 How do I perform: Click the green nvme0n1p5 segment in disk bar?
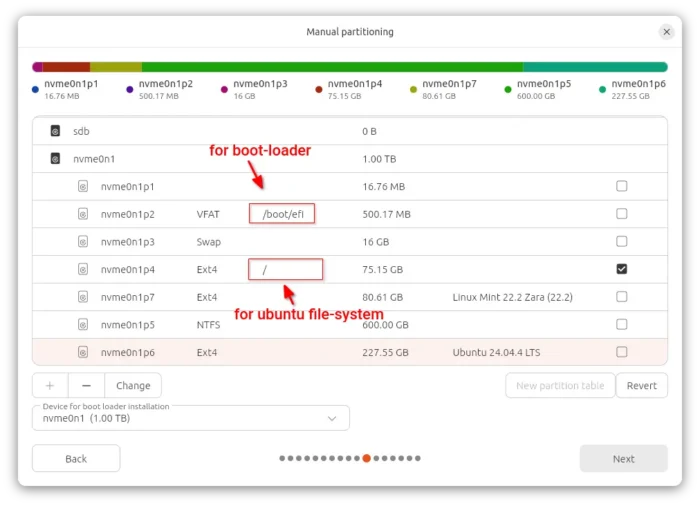point(330,67)
